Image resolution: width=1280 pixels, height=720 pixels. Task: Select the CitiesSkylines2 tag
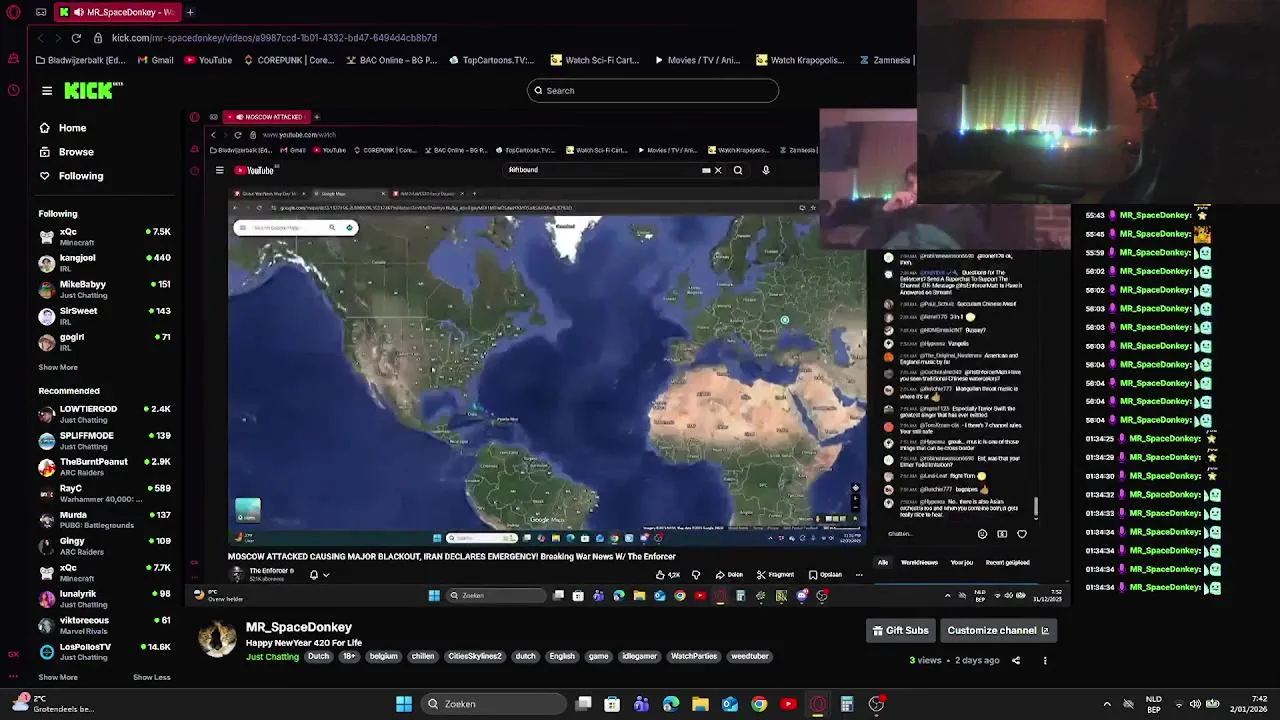tap(475, 657)
